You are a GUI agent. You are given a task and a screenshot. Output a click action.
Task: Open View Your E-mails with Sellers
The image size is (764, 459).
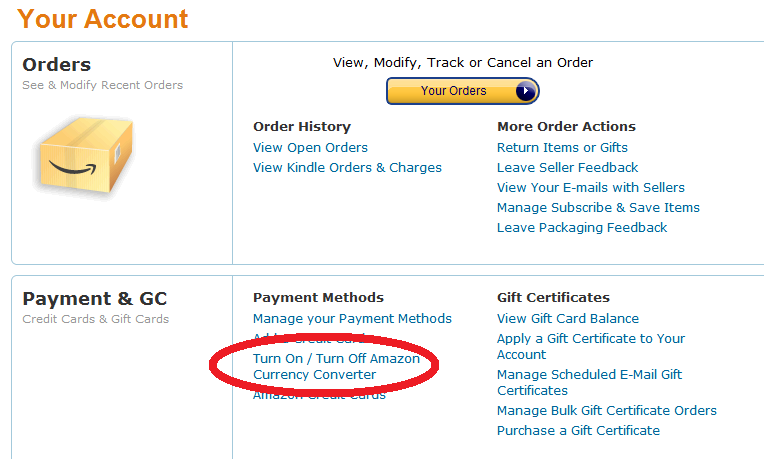591,188
